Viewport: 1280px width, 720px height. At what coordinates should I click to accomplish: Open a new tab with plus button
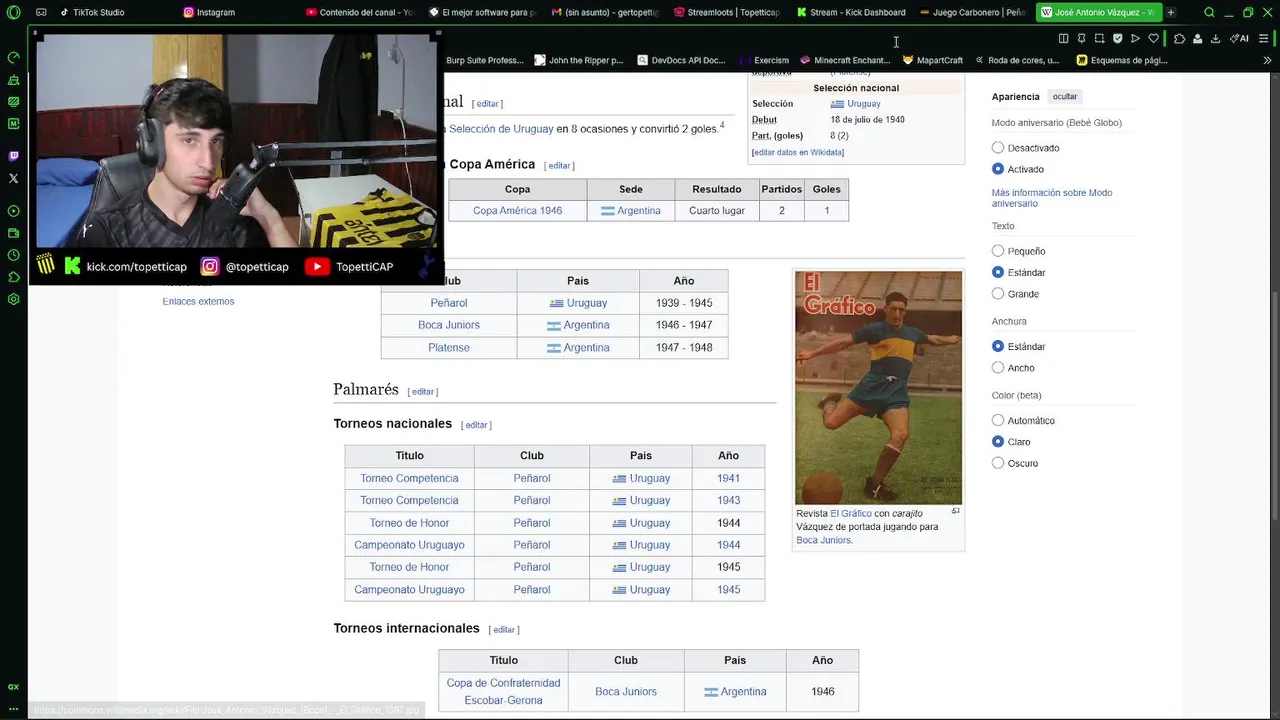[1171, 12]
